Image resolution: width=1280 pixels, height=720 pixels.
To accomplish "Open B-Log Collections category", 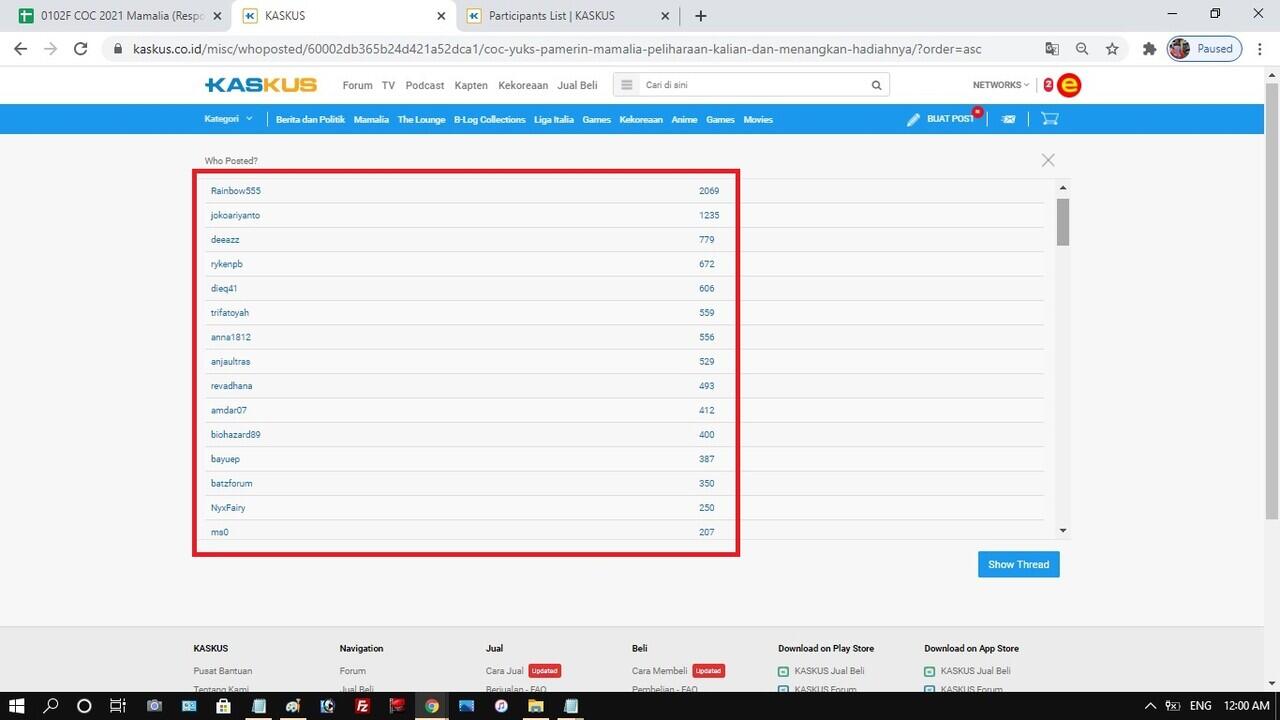I will click(489, 119).
